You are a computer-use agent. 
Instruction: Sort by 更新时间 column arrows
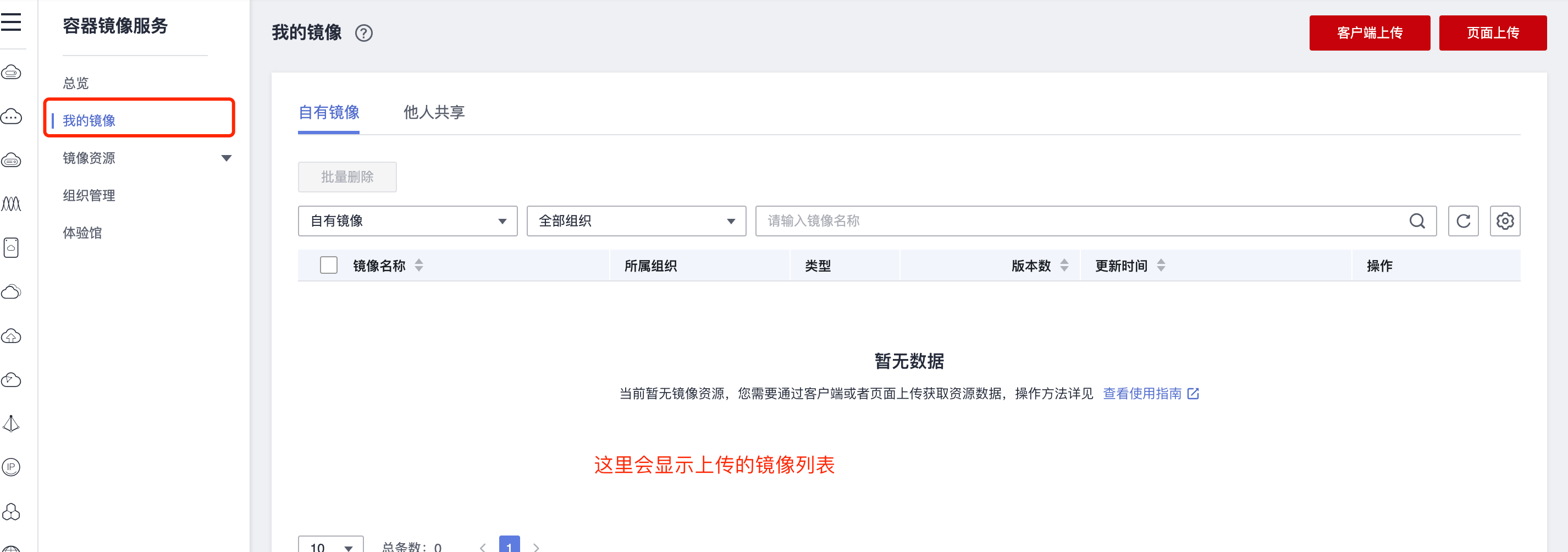coord(1161,266)
